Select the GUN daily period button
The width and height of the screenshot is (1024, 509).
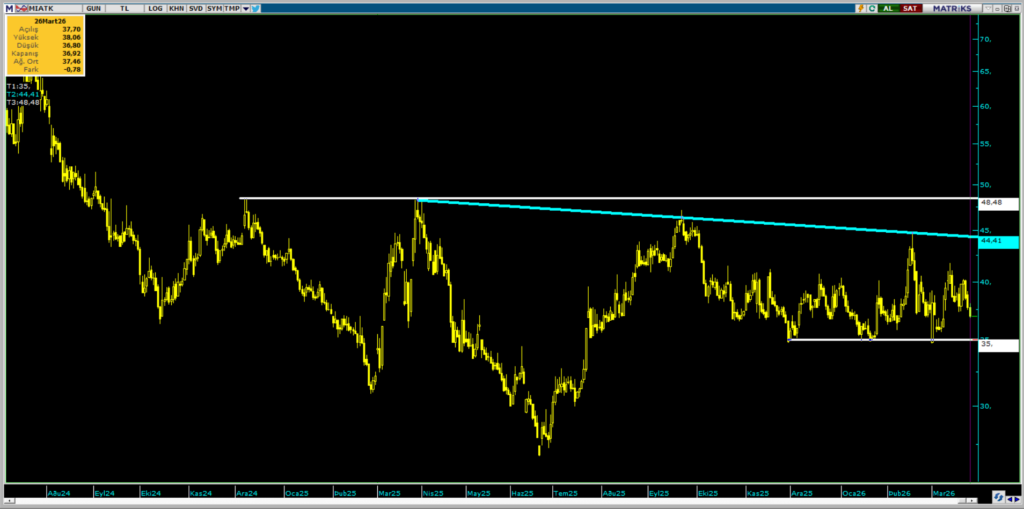tap(93, 8)
